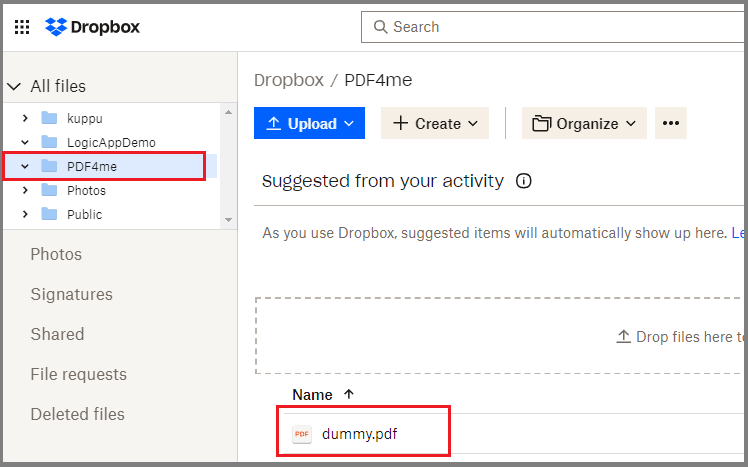Open the LogicAppDemo folder label
Viewport: 748px width, 467px height.
click(111, 142)
